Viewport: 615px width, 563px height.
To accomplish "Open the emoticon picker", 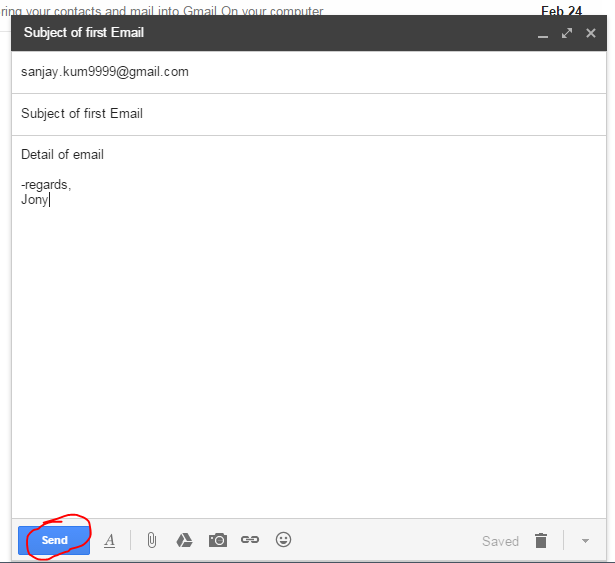I will 283,539.
